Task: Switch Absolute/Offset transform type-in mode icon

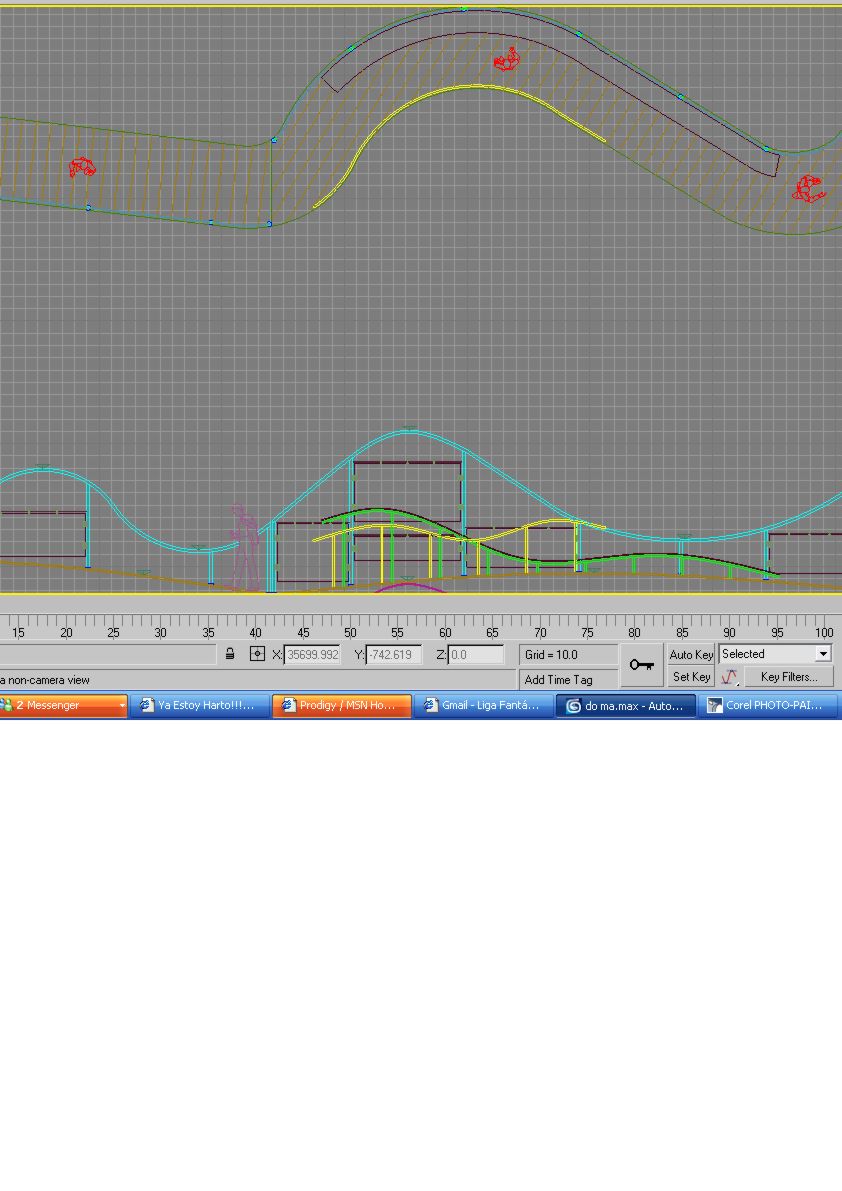Action: 257,654
